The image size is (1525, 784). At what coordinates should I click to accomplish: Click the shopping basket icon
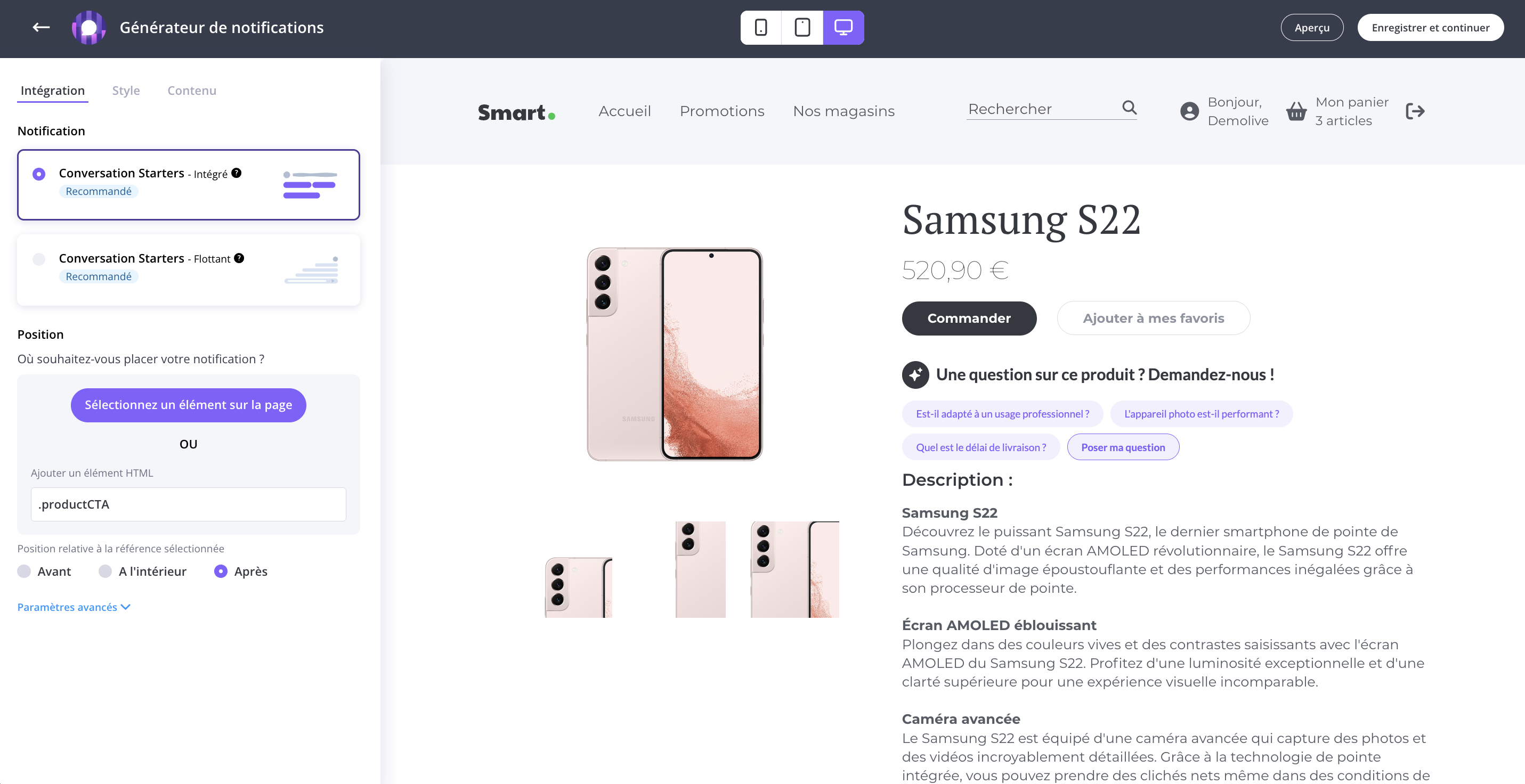tap(1296, 111)
